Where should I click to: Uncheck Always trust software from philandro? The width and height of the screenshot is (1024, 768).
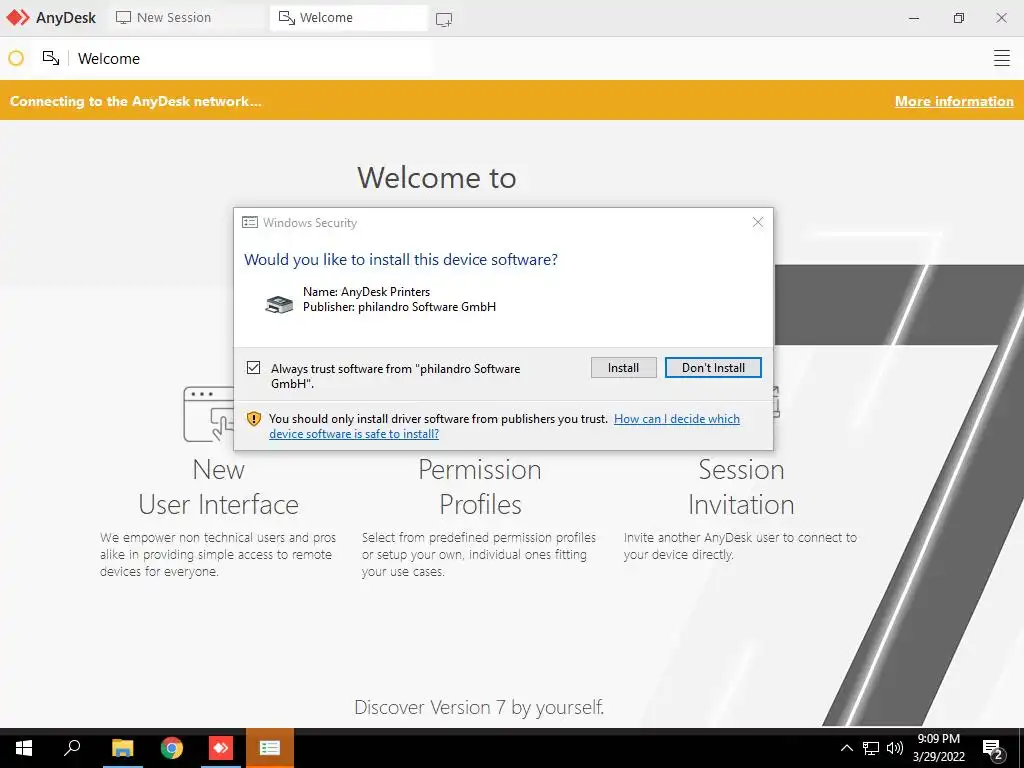pyautogui.click(x=253, y=368)
